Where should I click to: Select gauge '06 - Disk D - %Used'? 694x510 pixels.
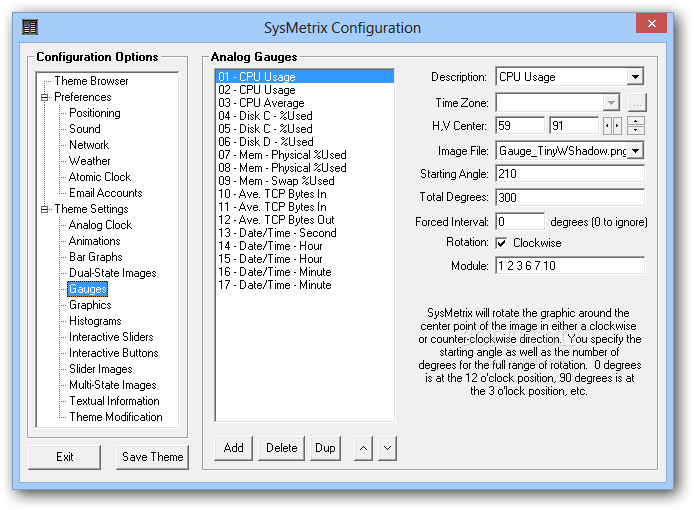pos(305,142)
